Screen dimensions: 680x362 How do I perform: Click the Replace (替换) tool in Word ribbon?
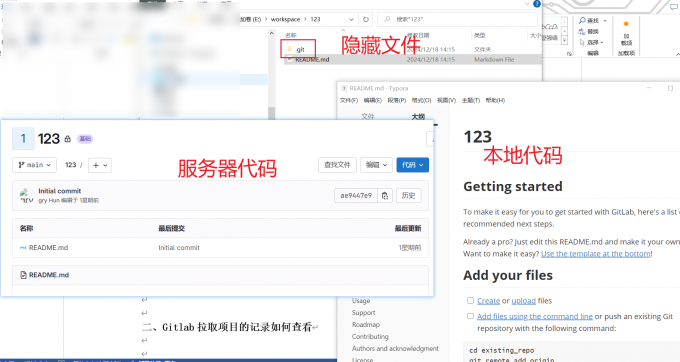coord(589,31)
